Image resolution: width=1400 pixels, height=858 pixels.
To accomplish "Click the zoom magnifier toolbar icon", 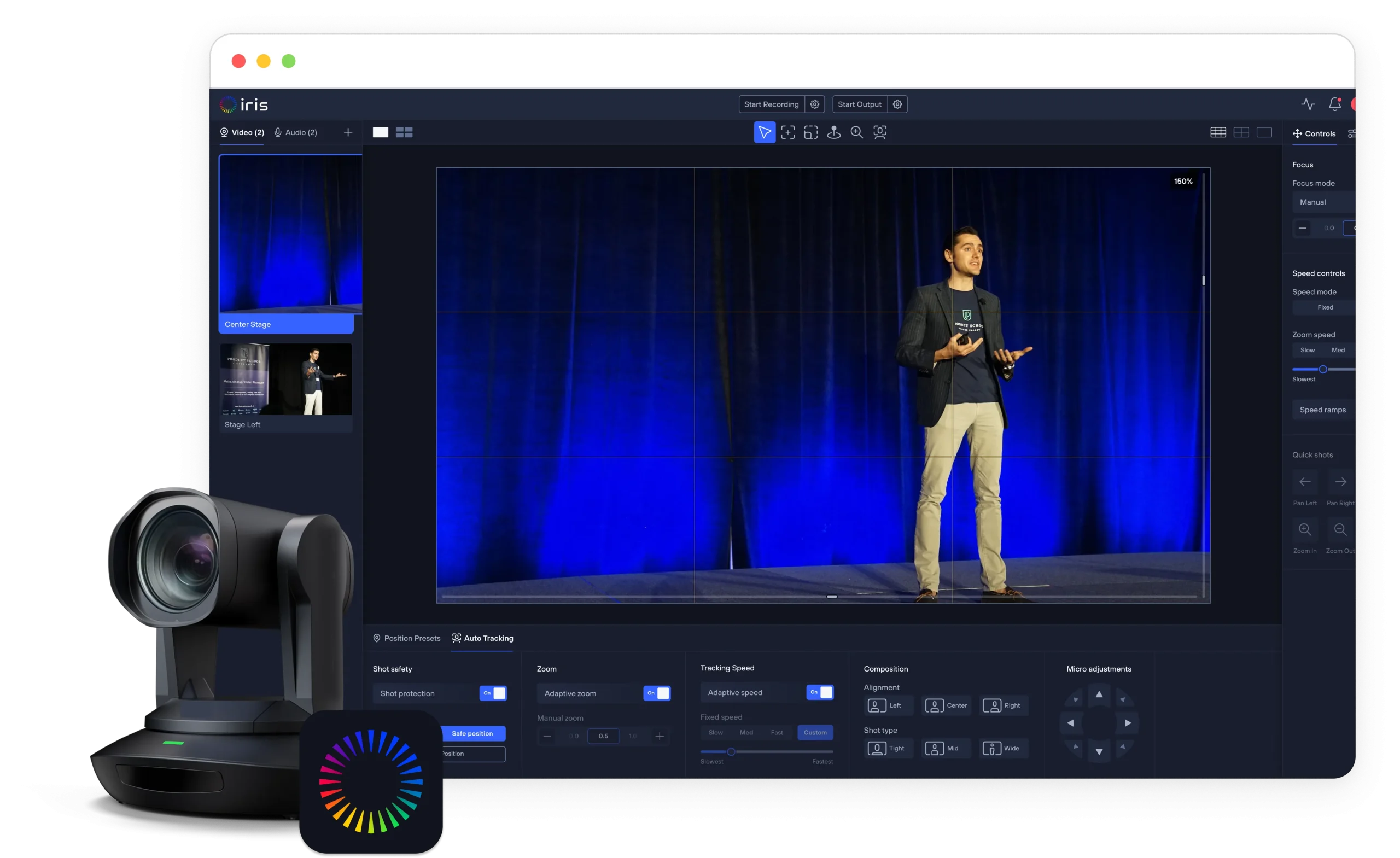I will pyautogui.click(x=856, y=132).
